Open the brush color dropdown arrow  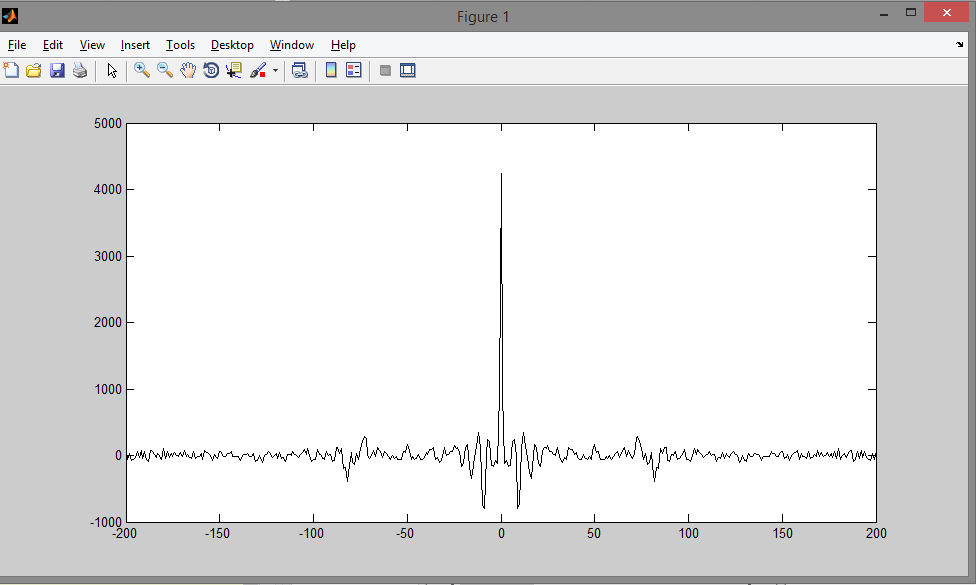click(x=275, y=70)
